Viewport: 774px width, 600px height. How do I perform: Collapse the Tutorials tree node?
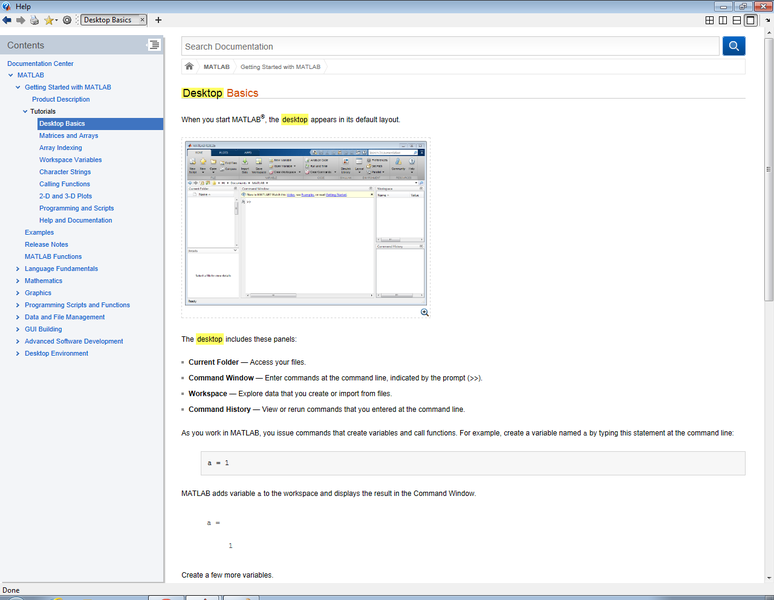(x=25, y=112)
